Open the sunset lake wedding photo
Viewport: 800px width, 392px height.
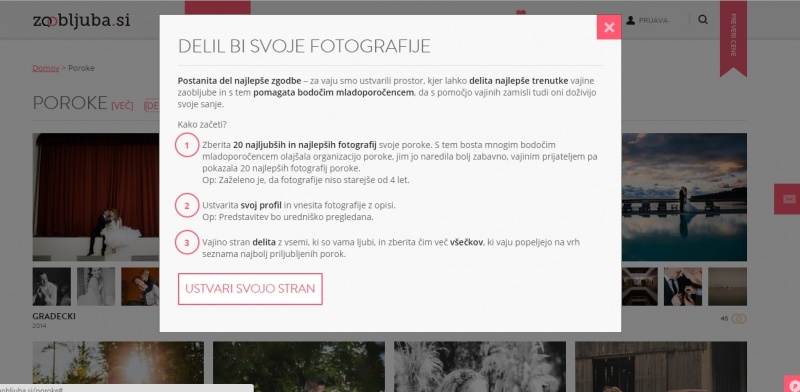tap(684, 197)
